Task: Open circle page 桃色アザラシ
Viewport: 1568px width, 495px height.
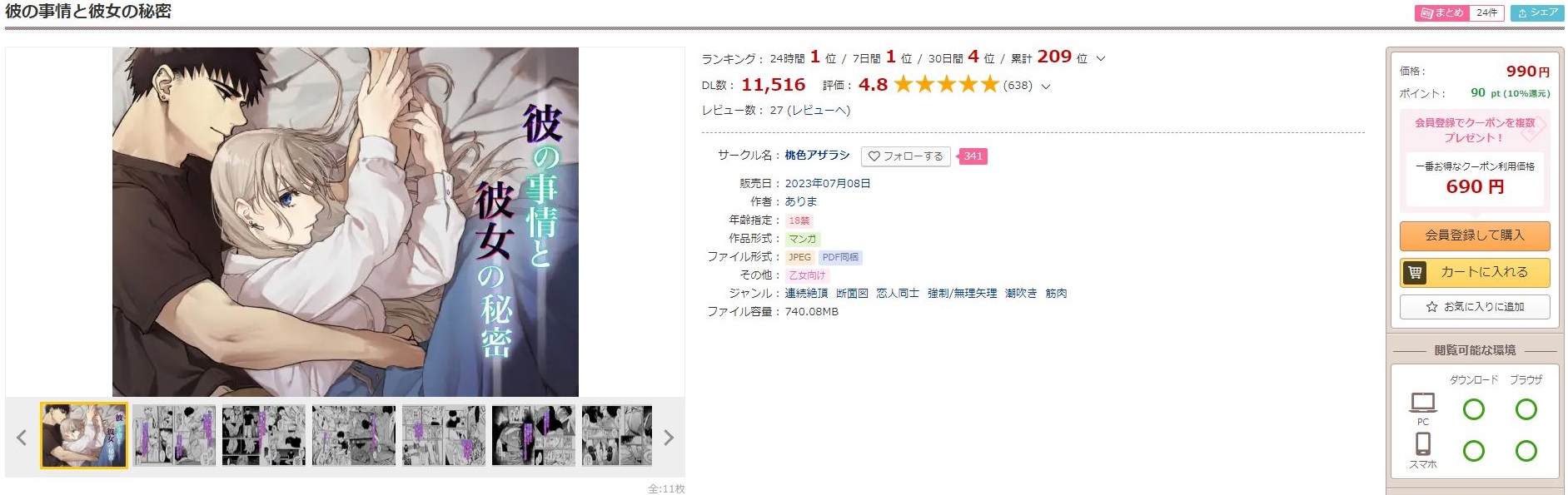Action: click(817, 156)
